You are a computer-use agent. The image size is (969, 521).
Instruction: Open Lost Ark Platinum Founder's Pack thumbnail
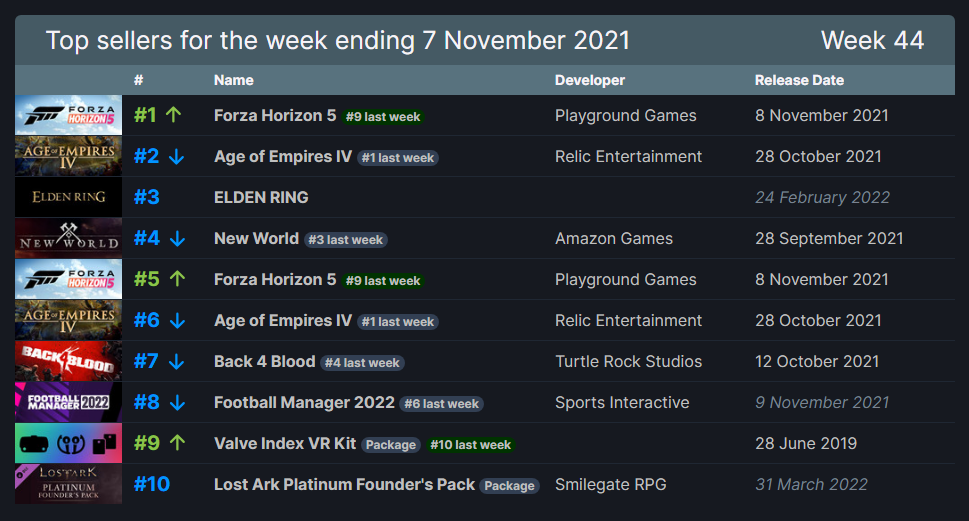tap(68, 484)
